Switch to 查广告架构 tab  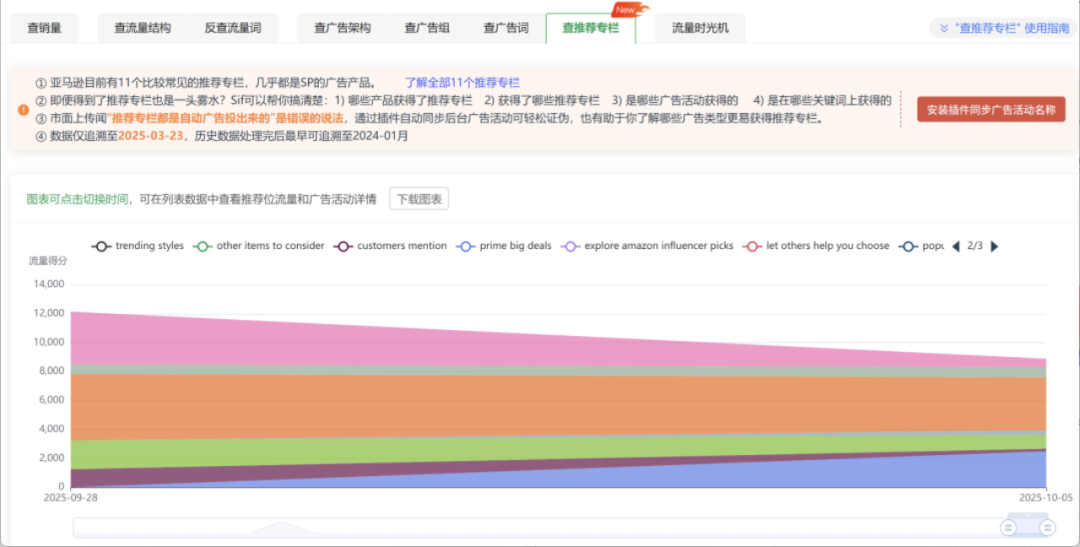(342, 28)
